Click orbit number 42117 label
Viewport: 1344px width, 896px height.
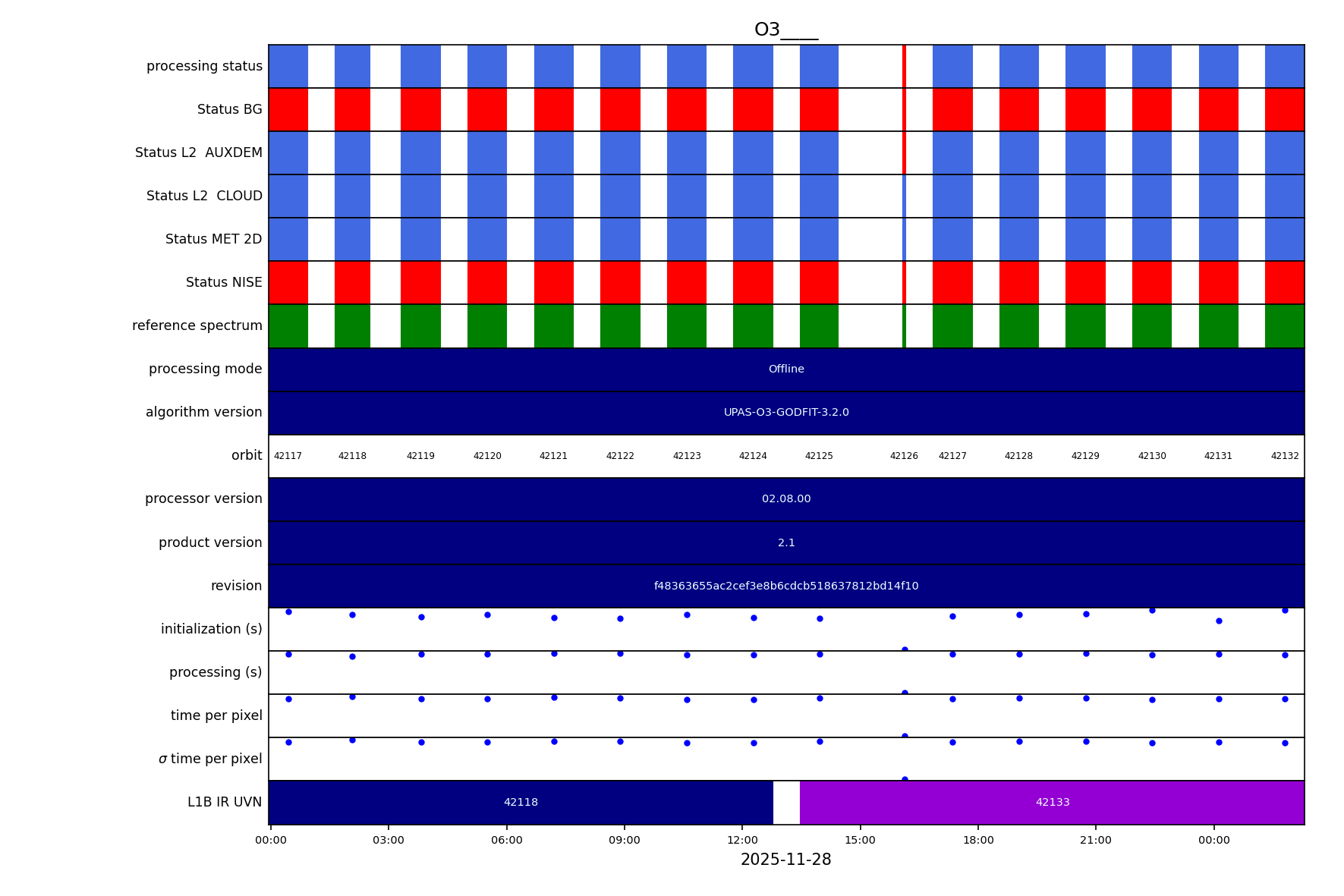click(x=288, y=457)
